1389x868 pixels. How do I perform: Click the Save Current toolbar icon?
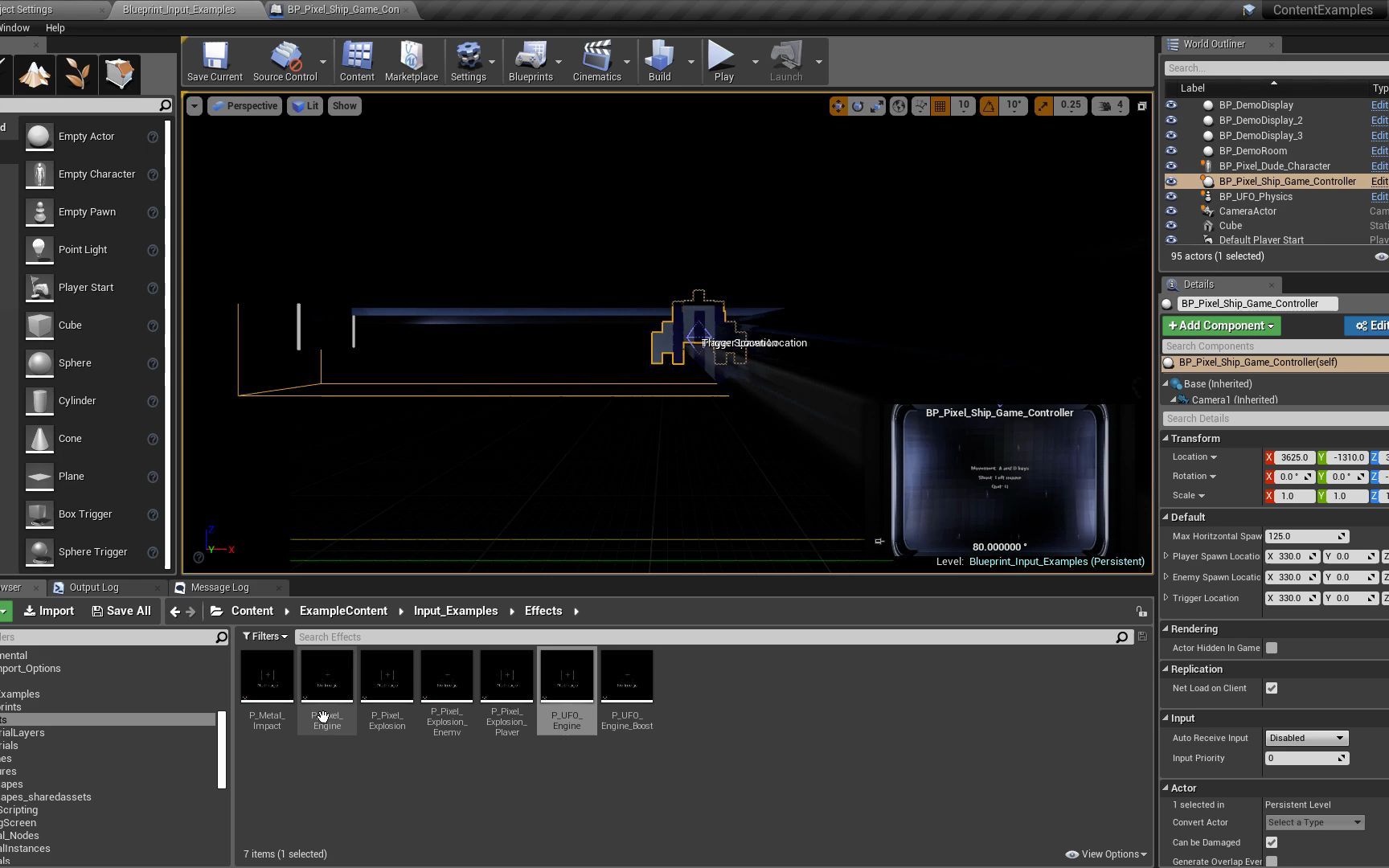(215, 62)
